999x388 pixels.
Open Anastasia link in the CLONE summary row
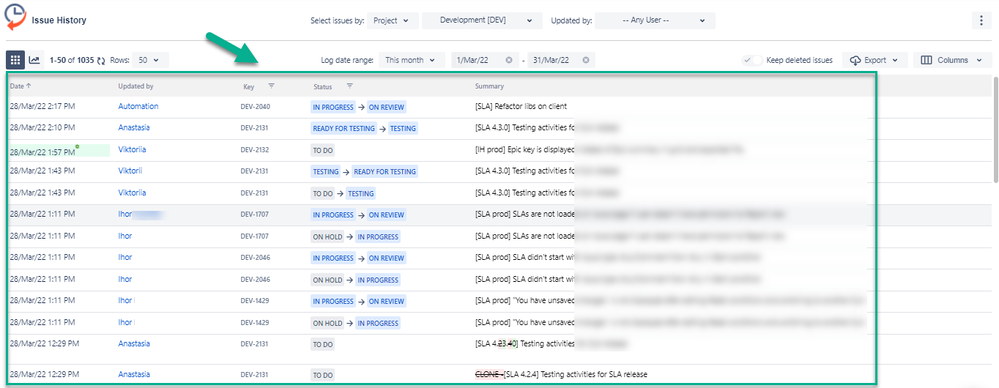click(134, 374)
